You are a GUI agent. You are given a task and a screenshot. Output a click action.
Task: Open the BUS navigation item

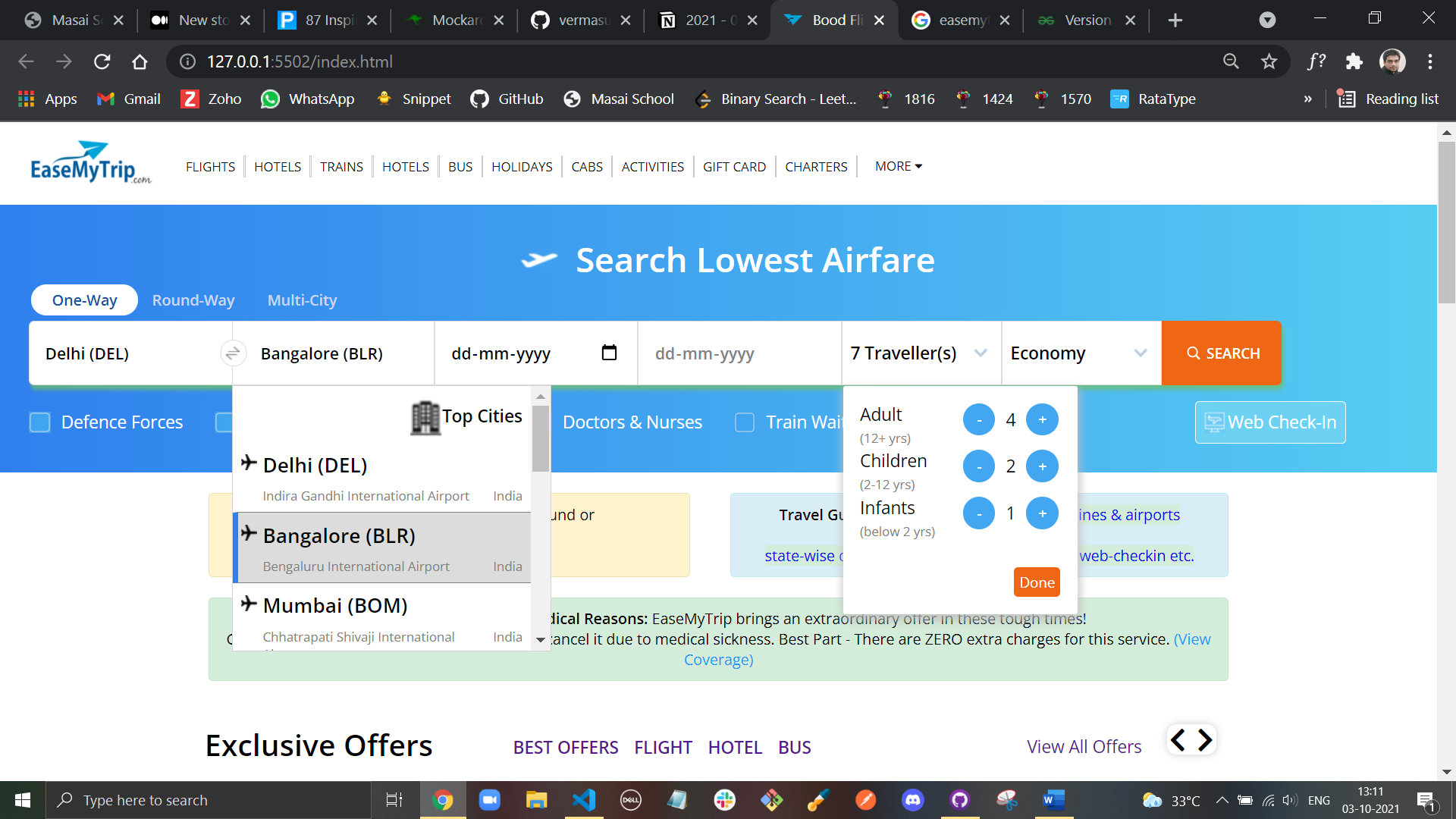460,166
